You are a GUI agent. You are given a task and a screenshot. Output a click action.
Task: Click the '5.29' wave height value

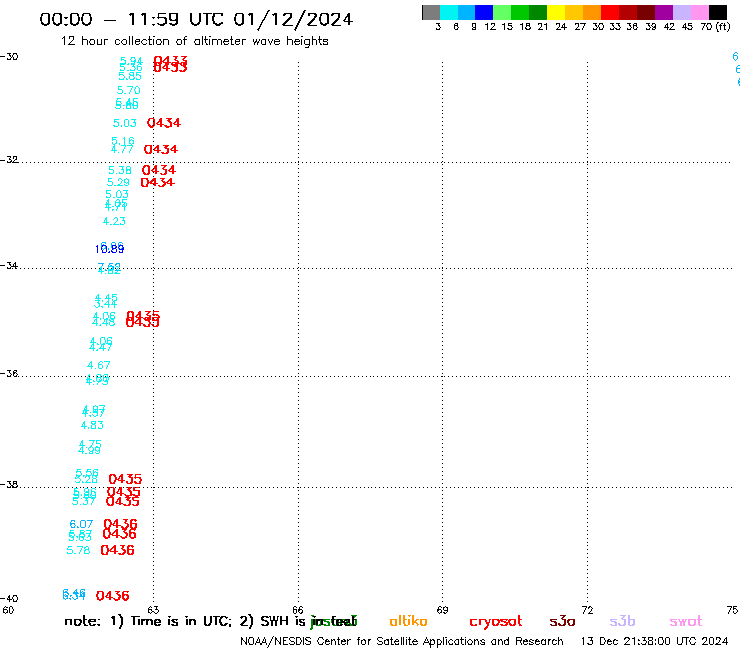118,182
